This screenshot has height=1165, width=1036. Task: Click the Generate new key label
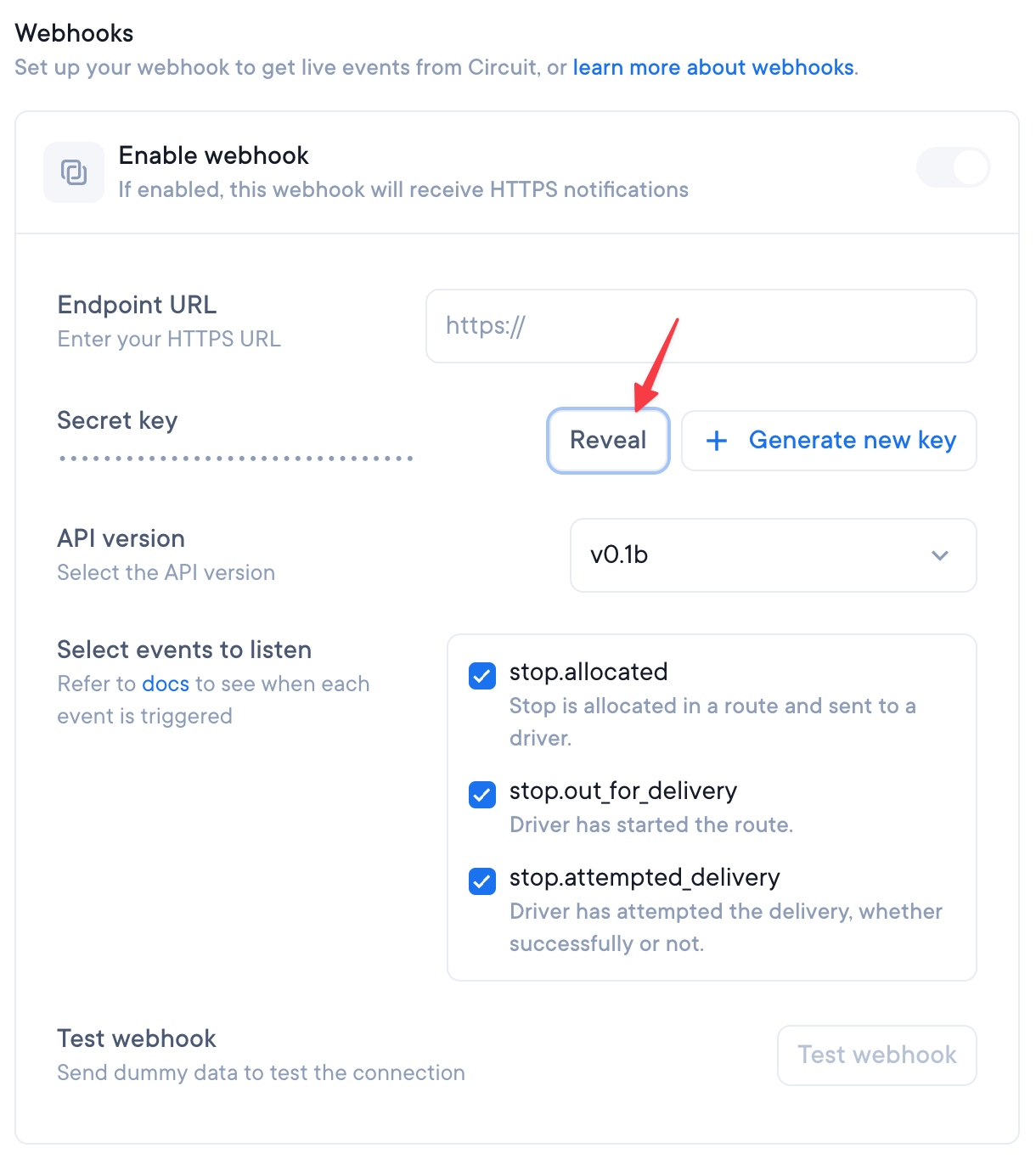[852, 441]
